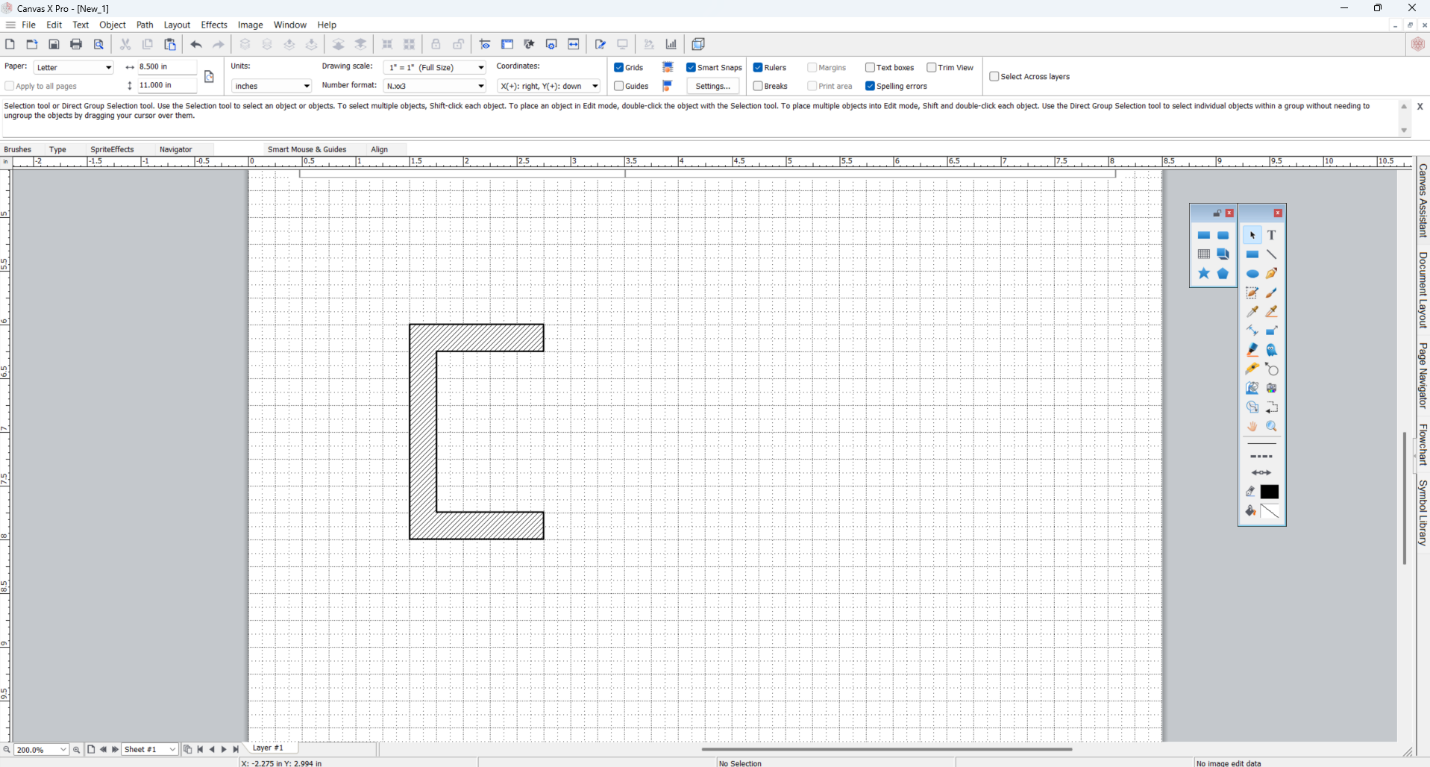Select the Text tool in toolbox
The height and width of the screenshot is (767, 1430).
pyautogui.click(x=1271, y=235)
